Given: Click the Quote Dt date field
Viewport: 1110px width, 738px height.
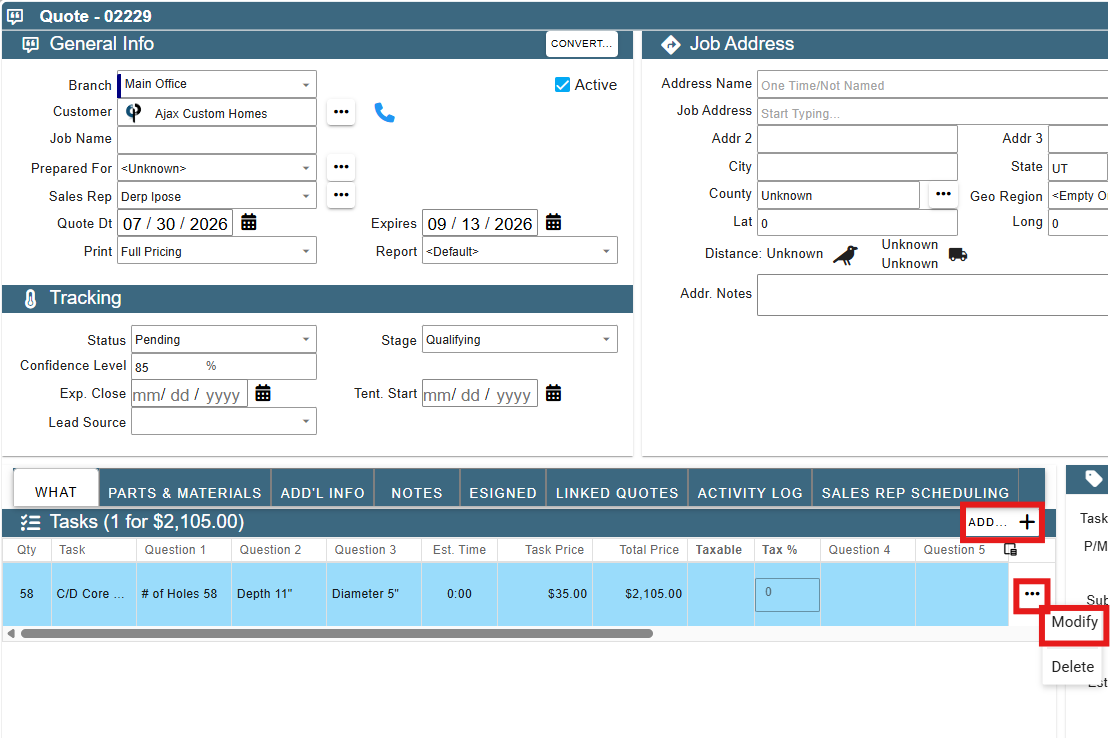Looking at the screenshot, I should (175, 224).
